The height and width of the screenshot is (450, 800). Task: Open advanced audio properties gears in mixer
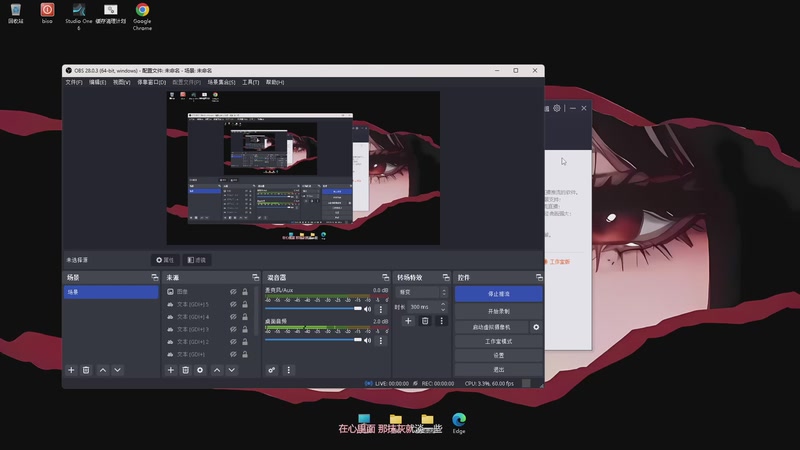pos(272,370)
